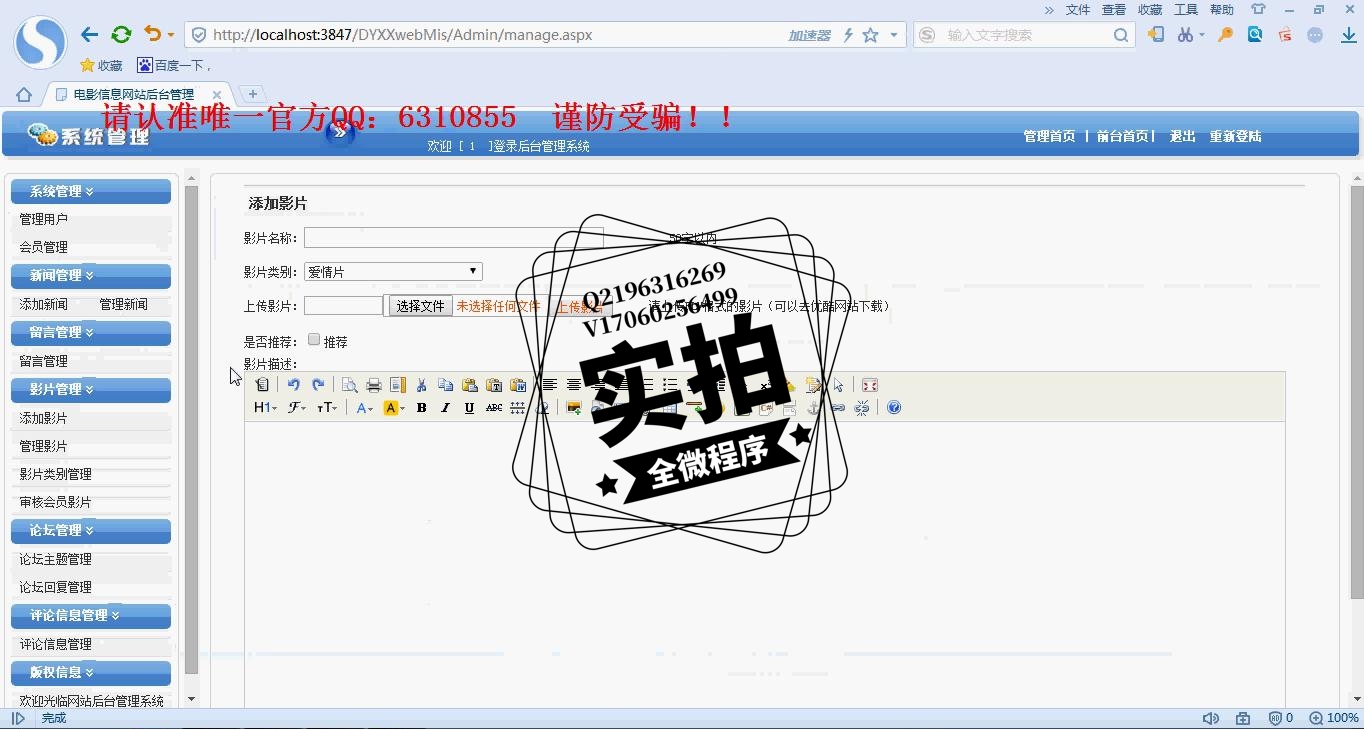Click the cut scissors icon in editor
The image size is (1364, 729).
click(421, 385)
